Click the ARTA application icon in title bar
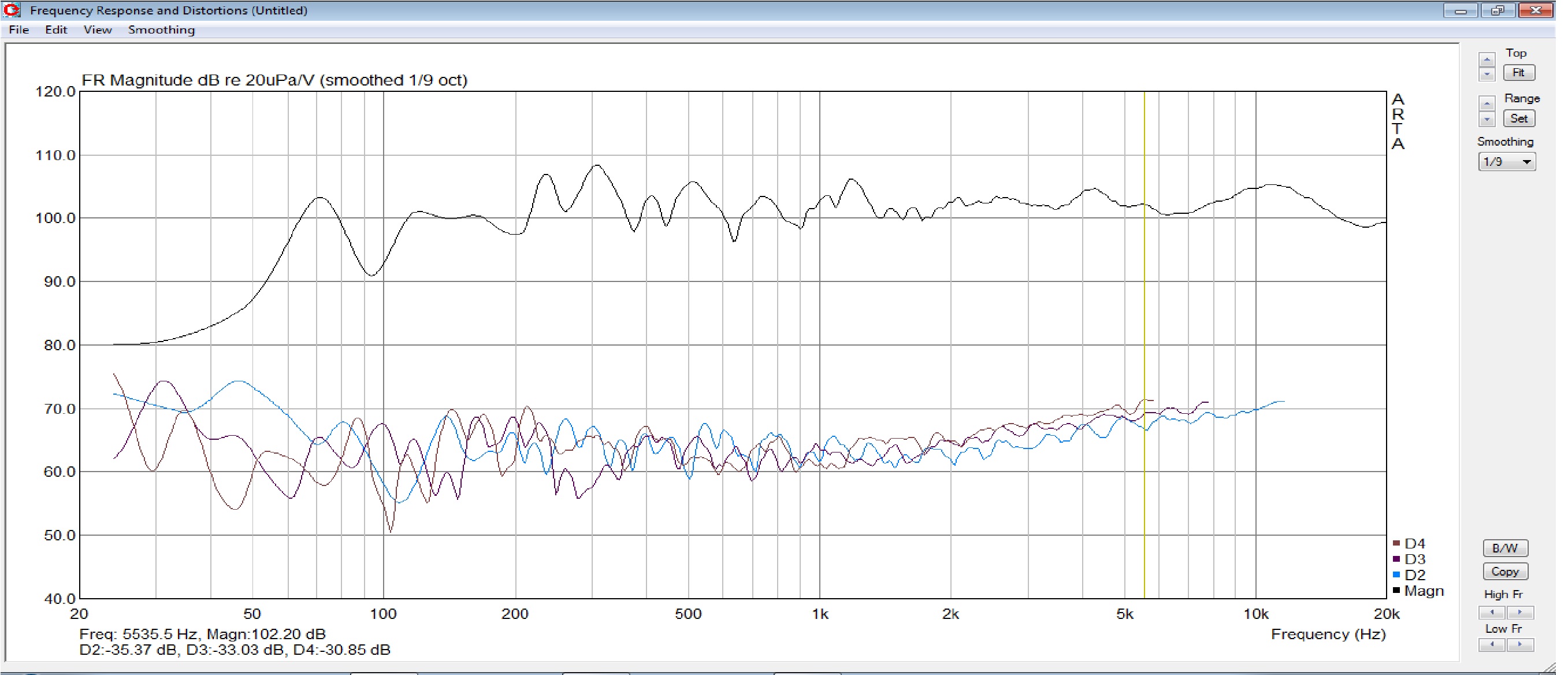This screenshot has height=675, width=1568. click(12, 10)
